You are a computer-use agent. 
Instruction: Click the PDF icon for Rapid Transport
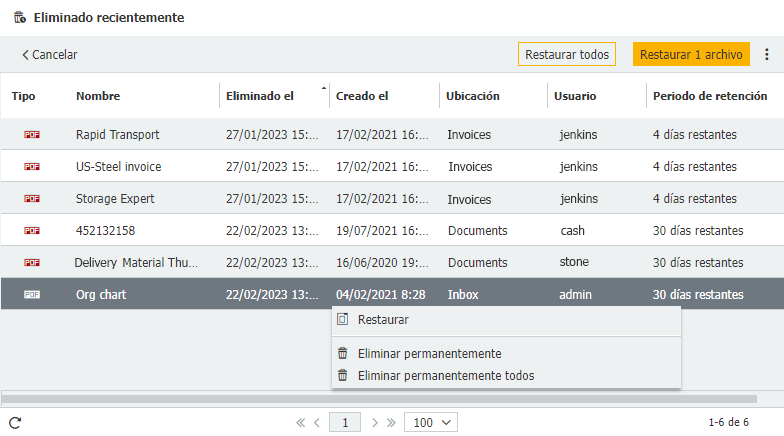tap(32, 135)
